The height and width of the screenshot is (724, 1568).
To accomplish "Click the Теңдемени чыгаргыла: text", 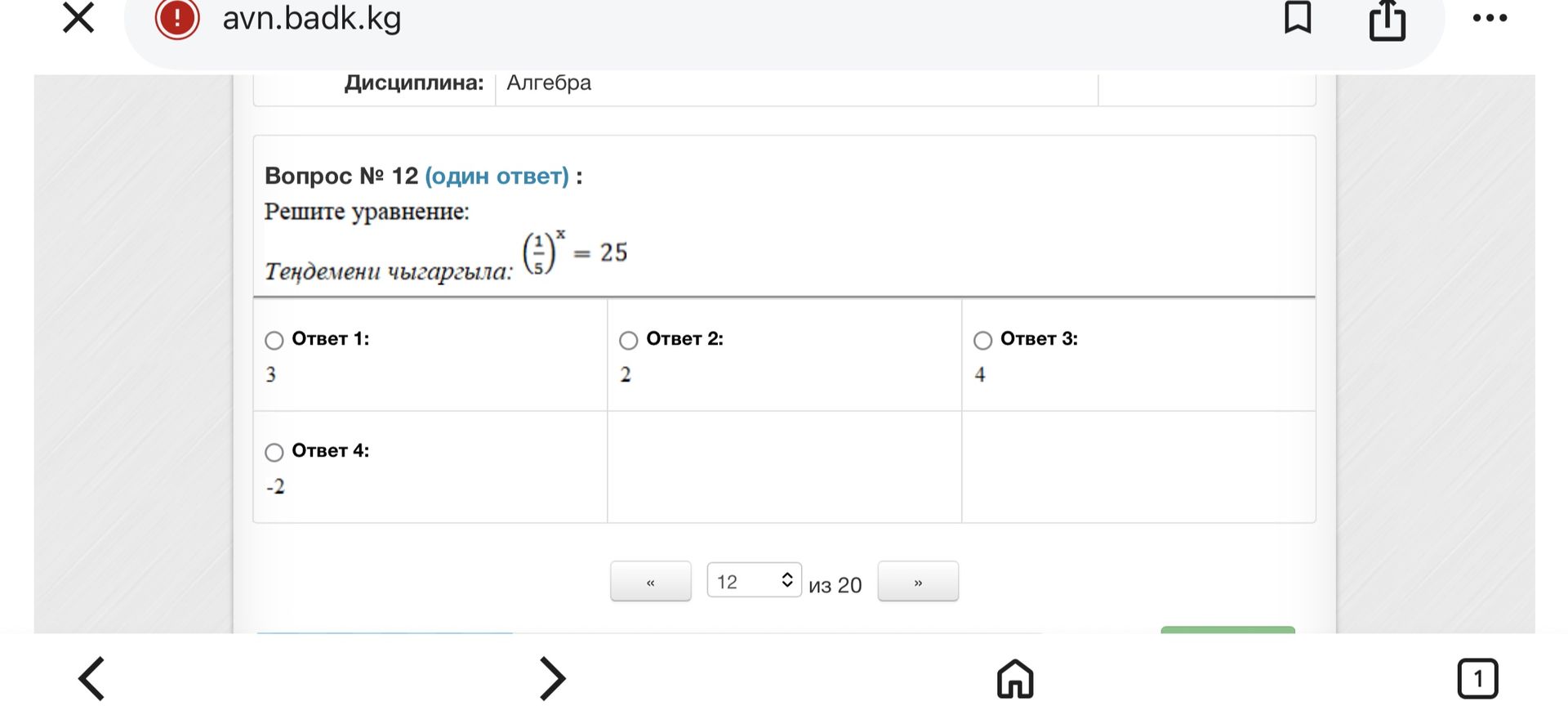I will tap(389, 271).
